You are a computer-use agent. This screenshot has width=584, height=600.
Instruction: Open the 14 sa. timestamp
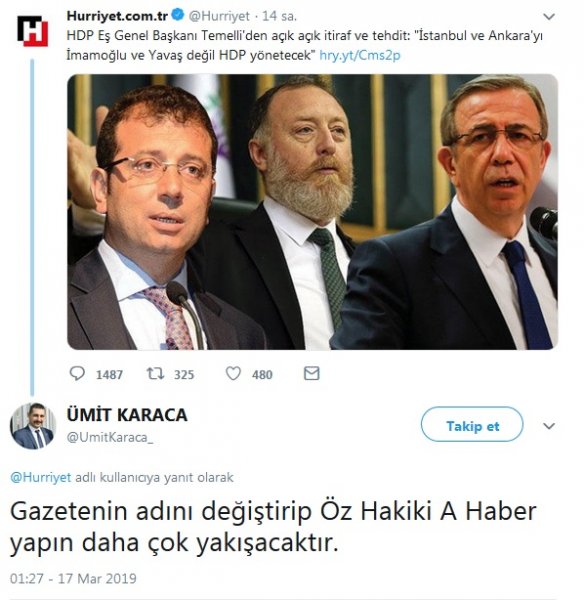point(279,16)
